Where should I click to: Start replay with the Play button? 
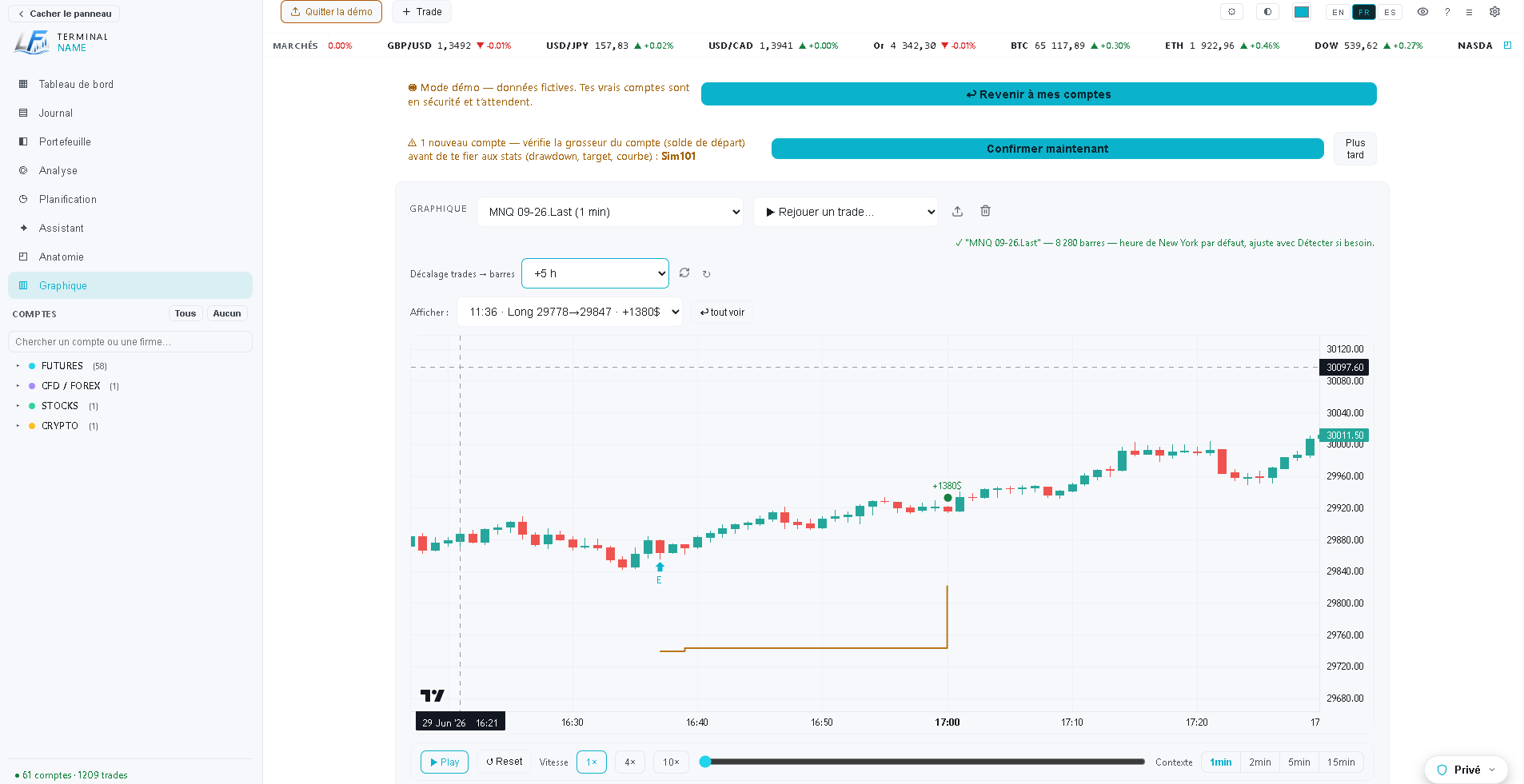pyautogui.click(x=445, y=762)
